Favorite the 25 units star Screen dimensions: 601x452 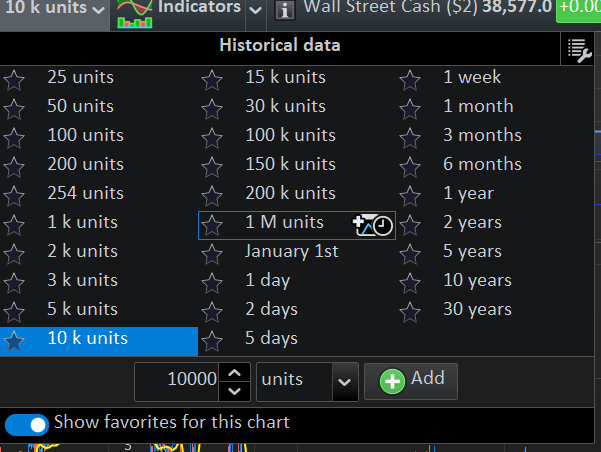point(14,79)
